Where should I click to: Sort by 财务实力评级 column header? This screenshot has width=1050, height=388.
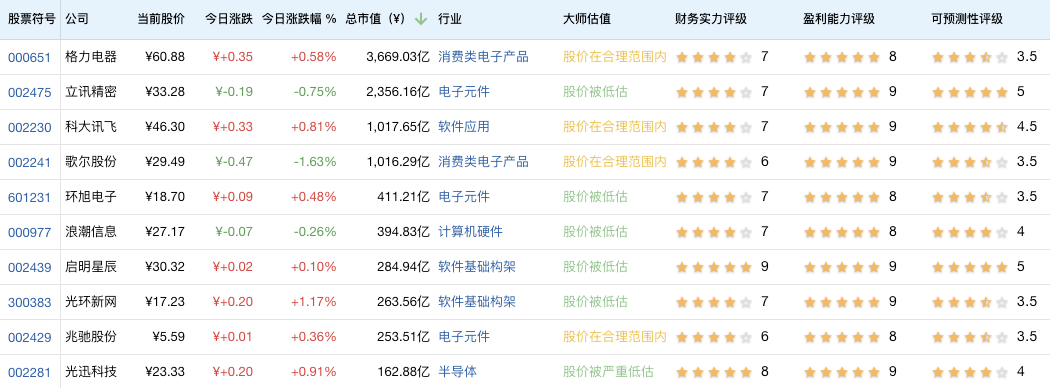click(x=710, y=19)
